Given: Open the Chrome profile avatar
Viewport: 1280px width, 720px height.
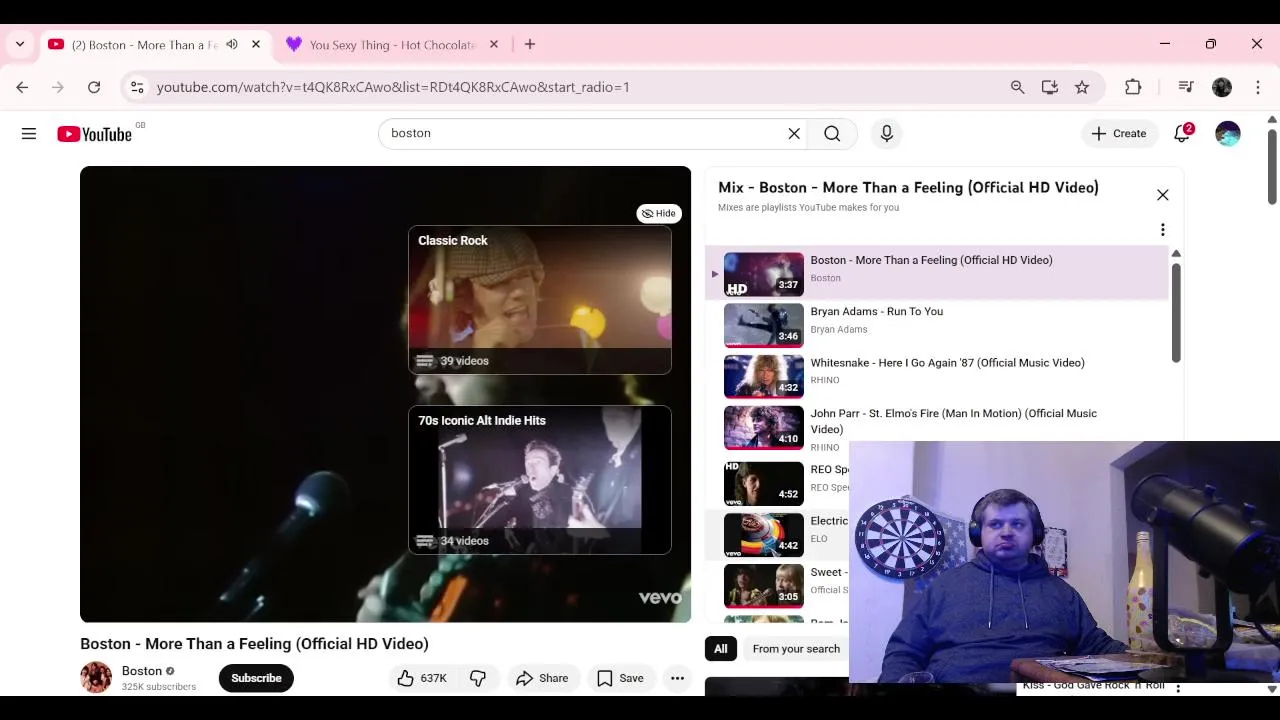Looking at the screenshot, I should 1222,87.
